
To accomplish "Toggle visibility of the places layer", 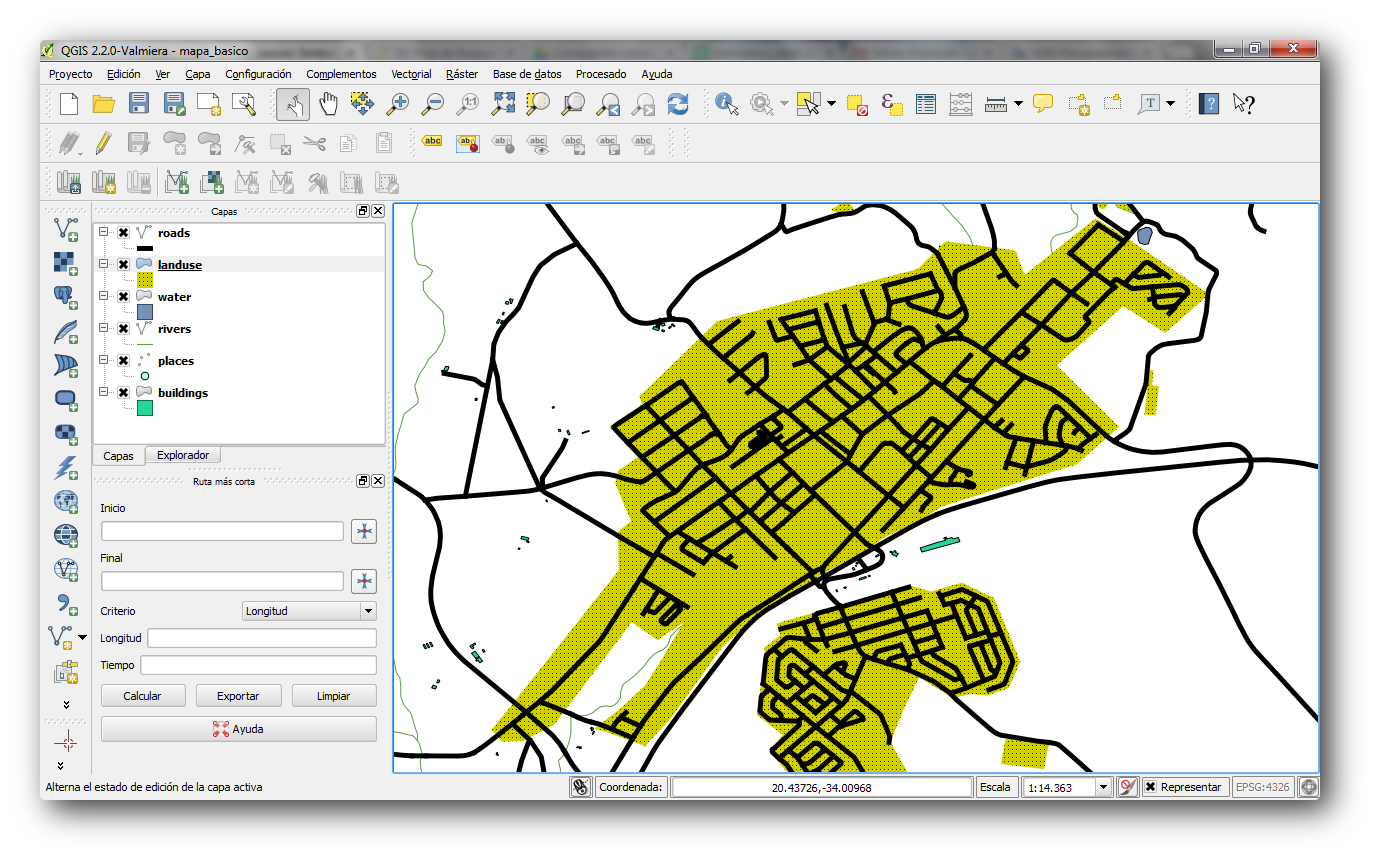I will (123, 361).
